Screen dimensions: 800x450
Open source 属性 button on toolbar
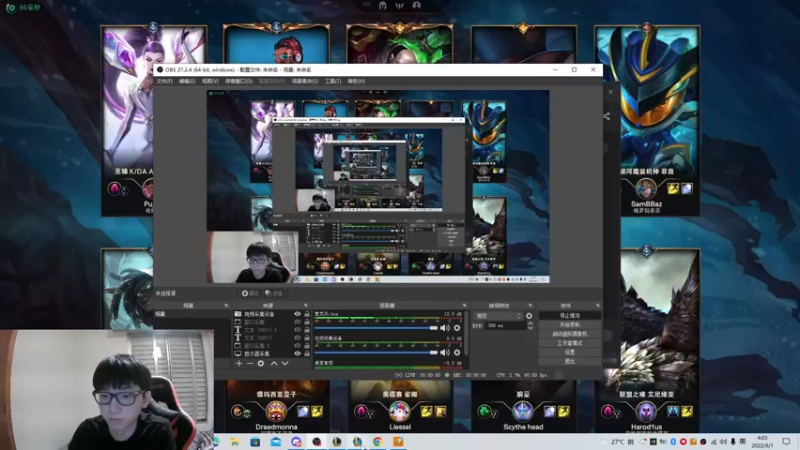coord(251,293)
